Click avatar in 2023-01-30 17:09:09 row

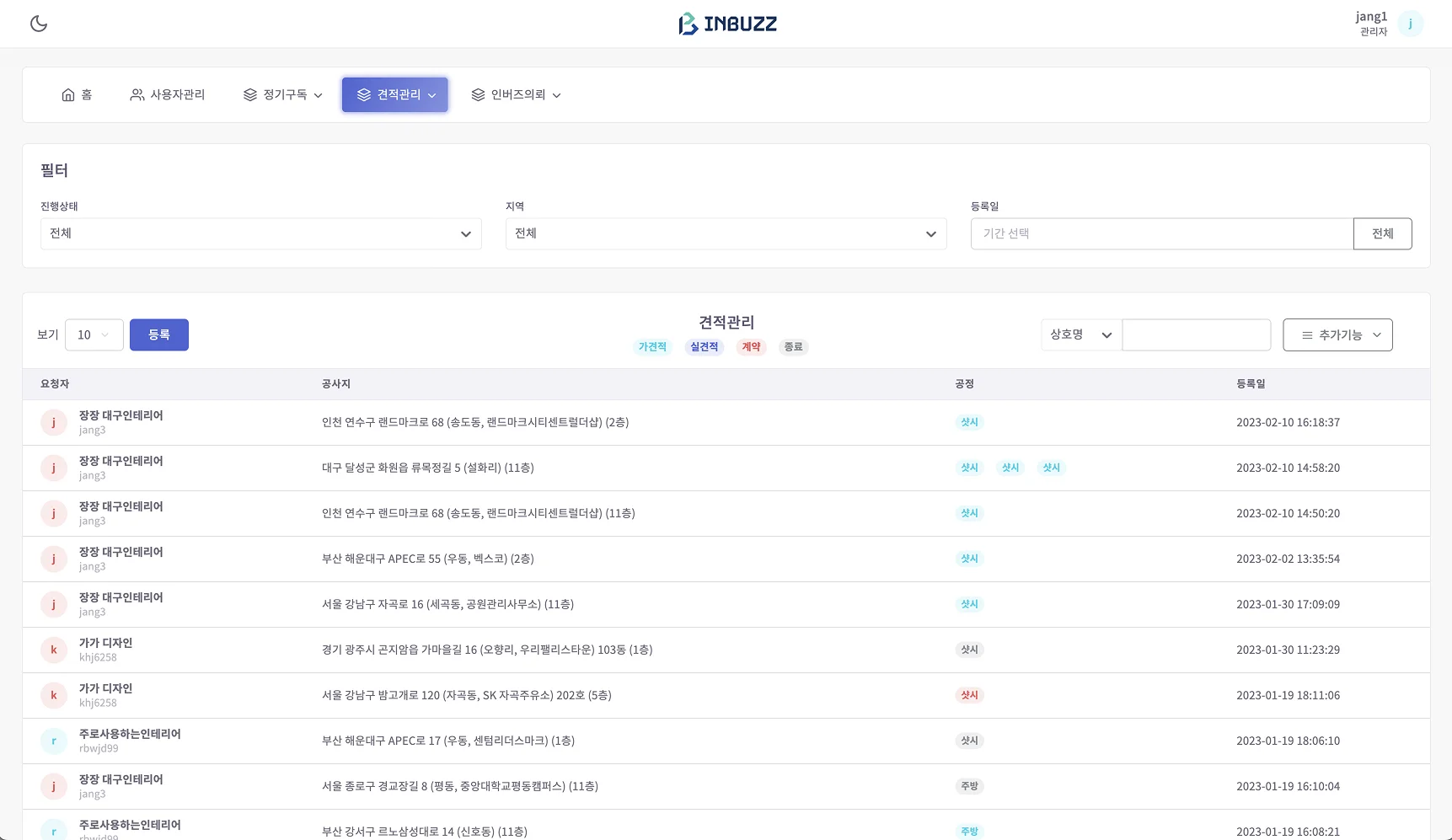[x=54, y=604]
